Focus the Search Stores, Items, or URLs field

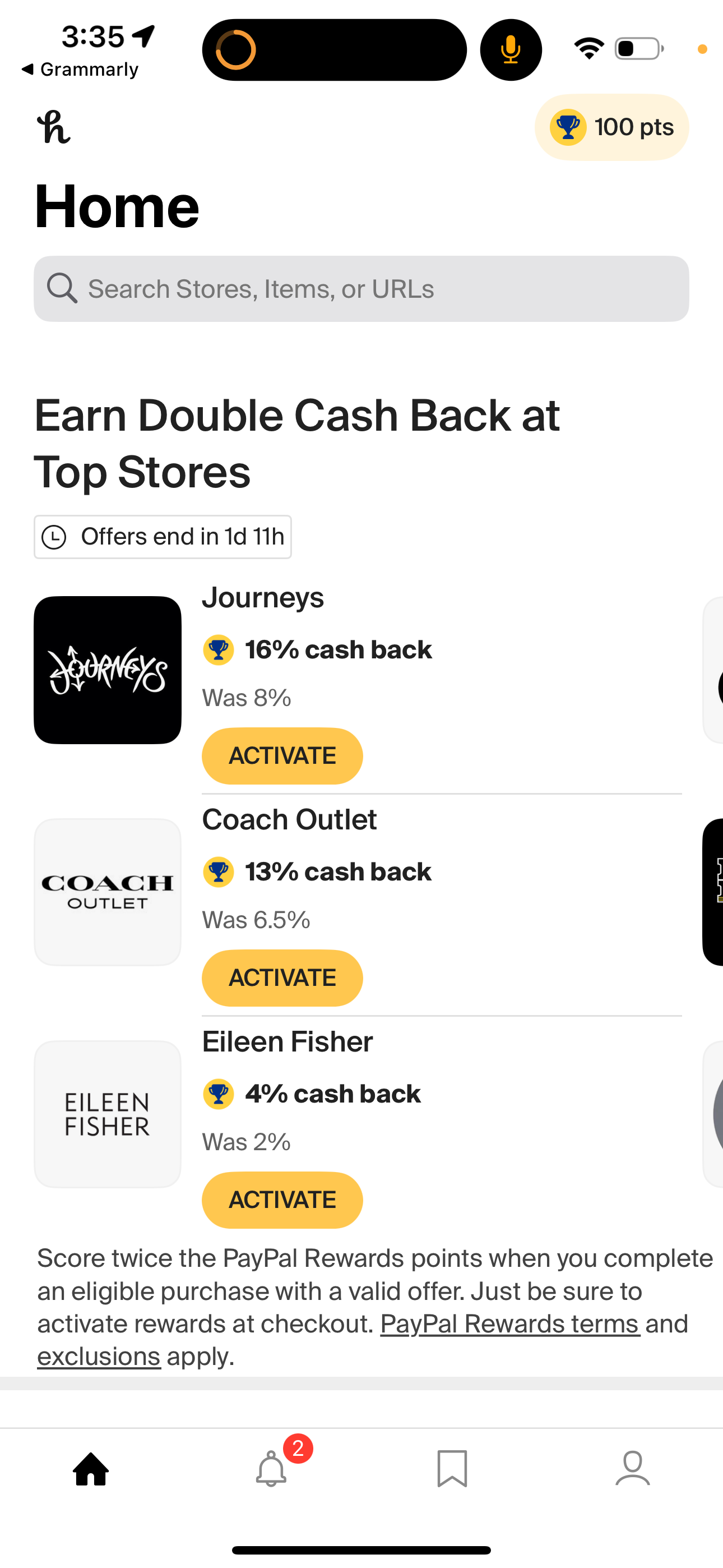click(x=377, y=288)
